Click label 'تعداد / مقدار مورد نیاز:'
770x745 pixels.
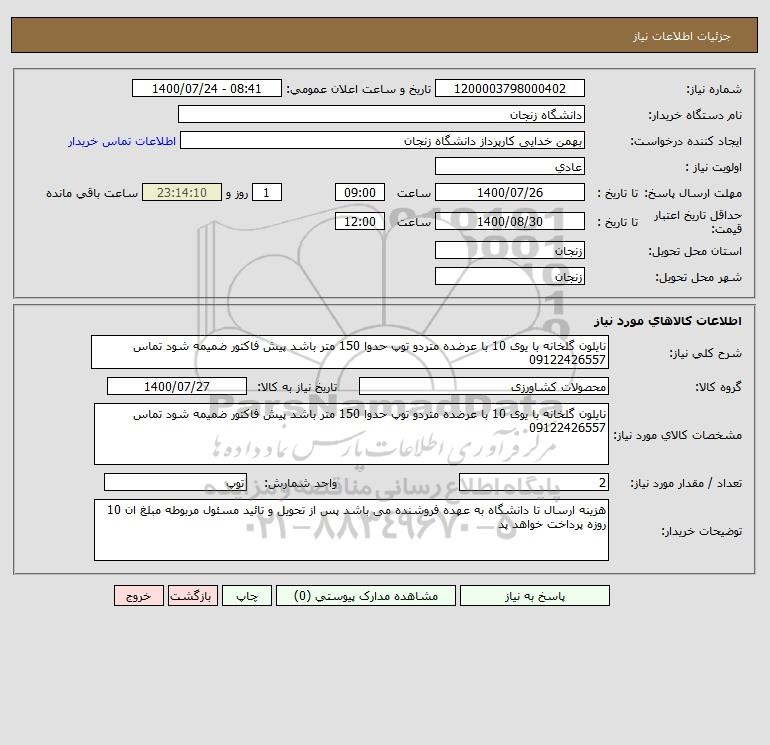click(686, 483)
